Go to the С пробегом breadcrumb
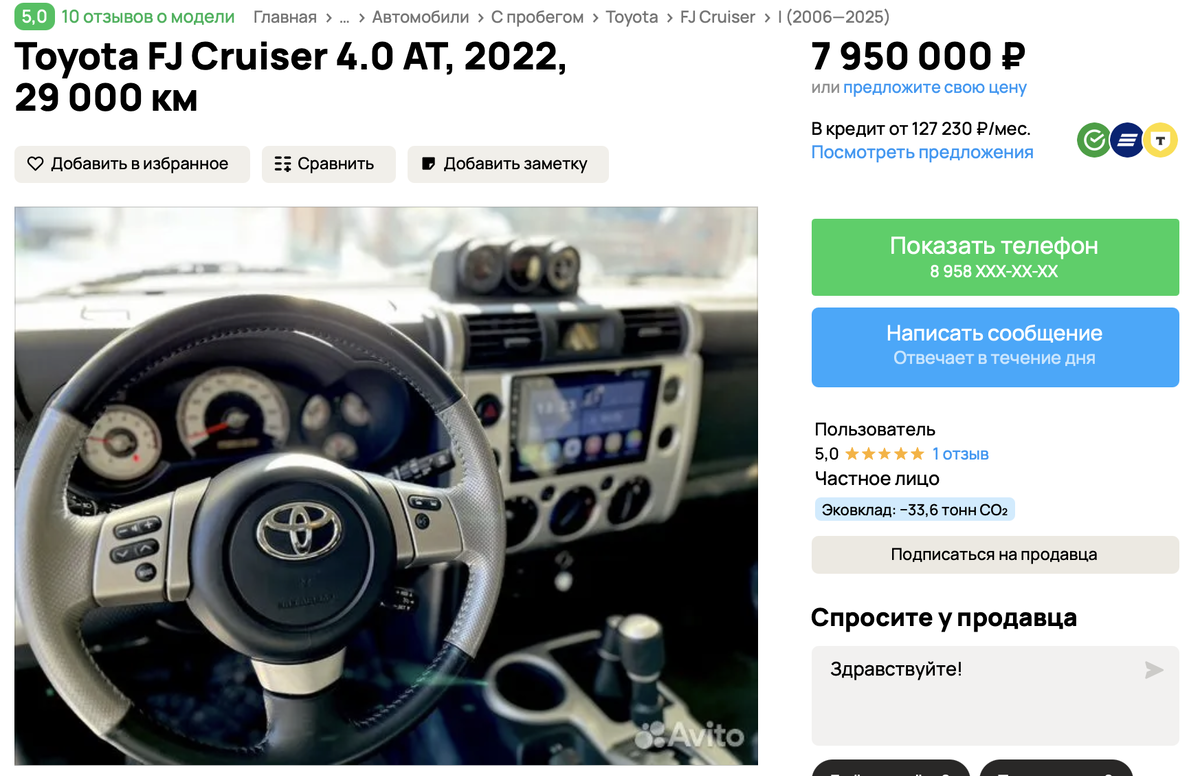The height and width of the screenshot is (776, 1200). (x=537, y=17)
